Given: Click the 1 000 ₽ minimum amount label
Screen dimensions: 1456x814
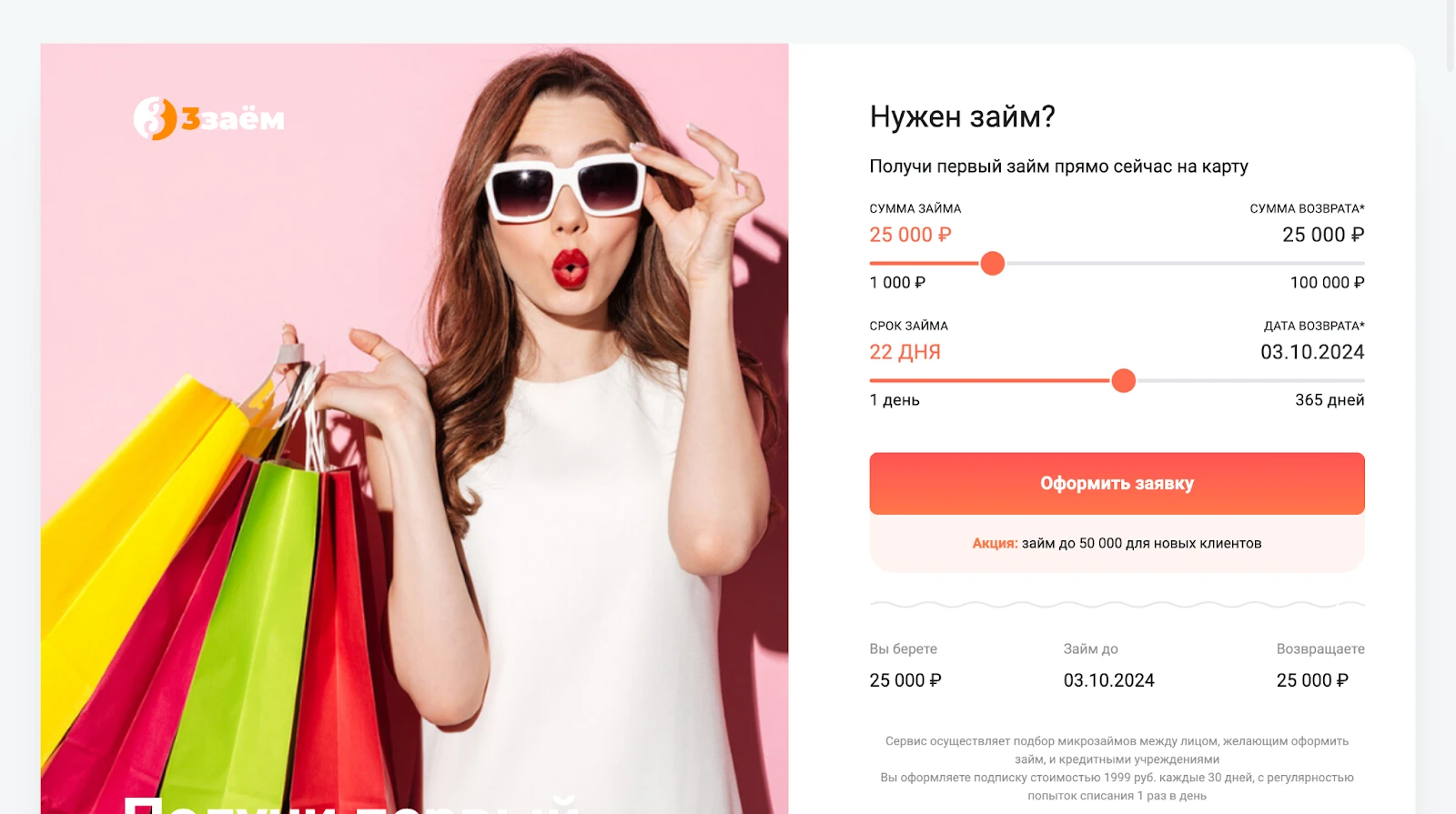Looking at the screenshot, I should [x=897, y=283].
